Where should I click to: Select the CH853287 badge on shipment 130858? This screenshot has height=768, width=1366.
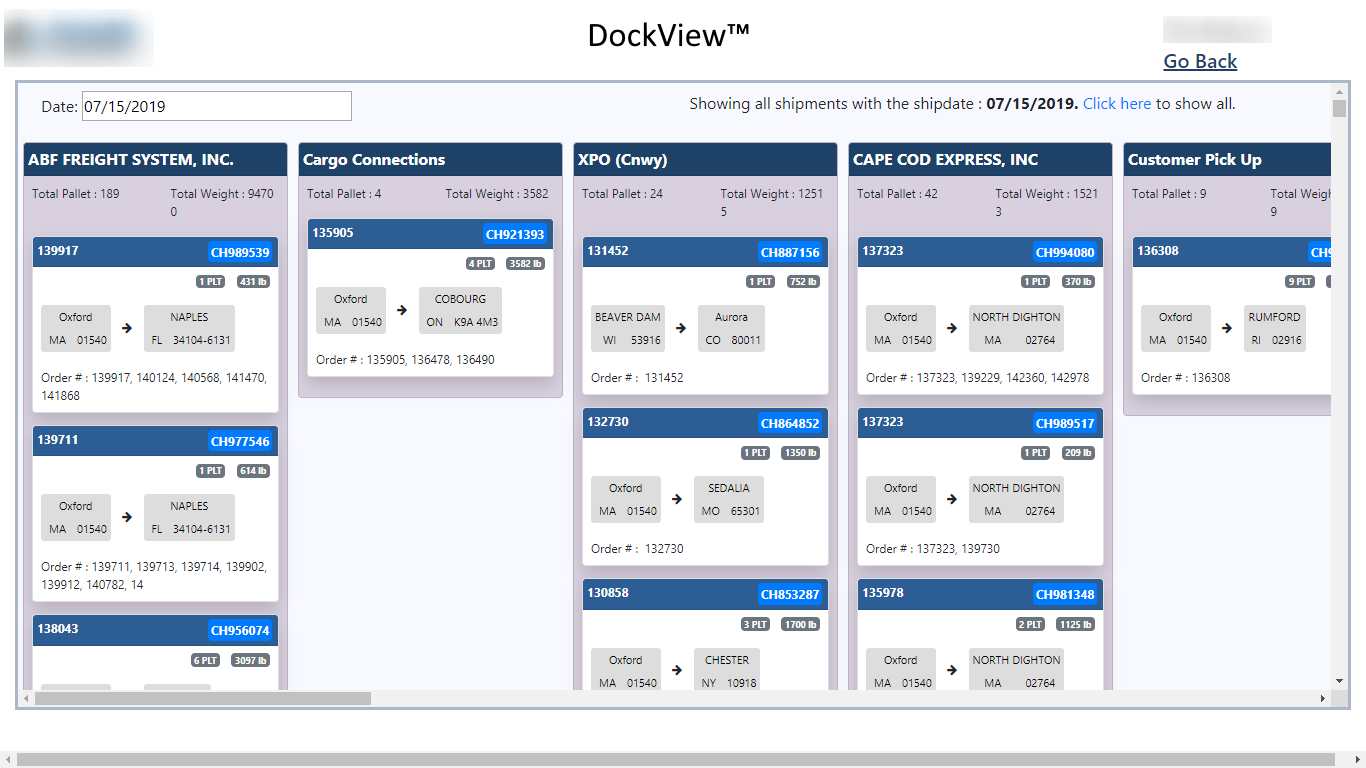[791, 593]
